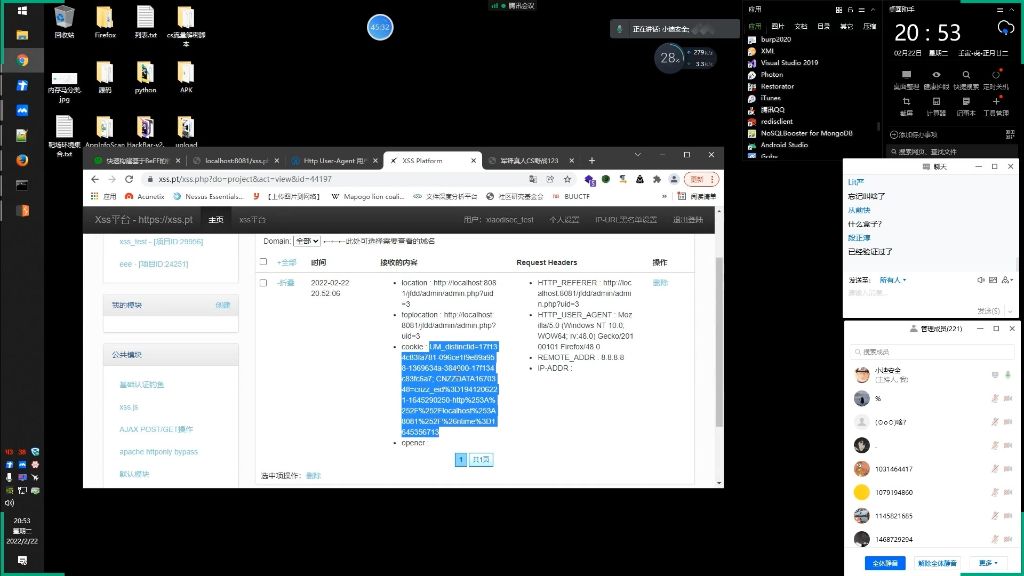
Task: Open the Nessus Essentials bookmark
Action: click(208, 197)
